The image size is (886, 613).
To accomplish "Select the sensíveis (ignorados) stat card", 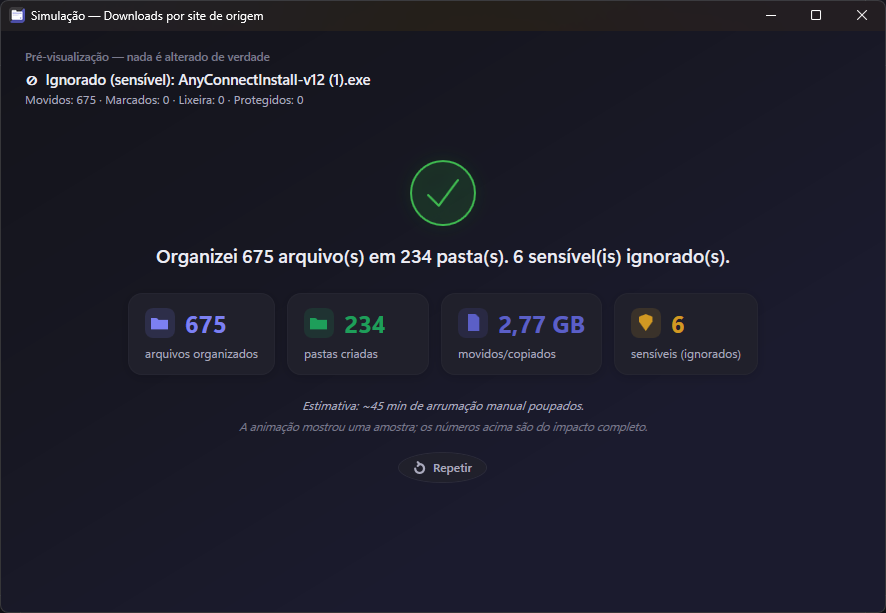I will (685, 334).
